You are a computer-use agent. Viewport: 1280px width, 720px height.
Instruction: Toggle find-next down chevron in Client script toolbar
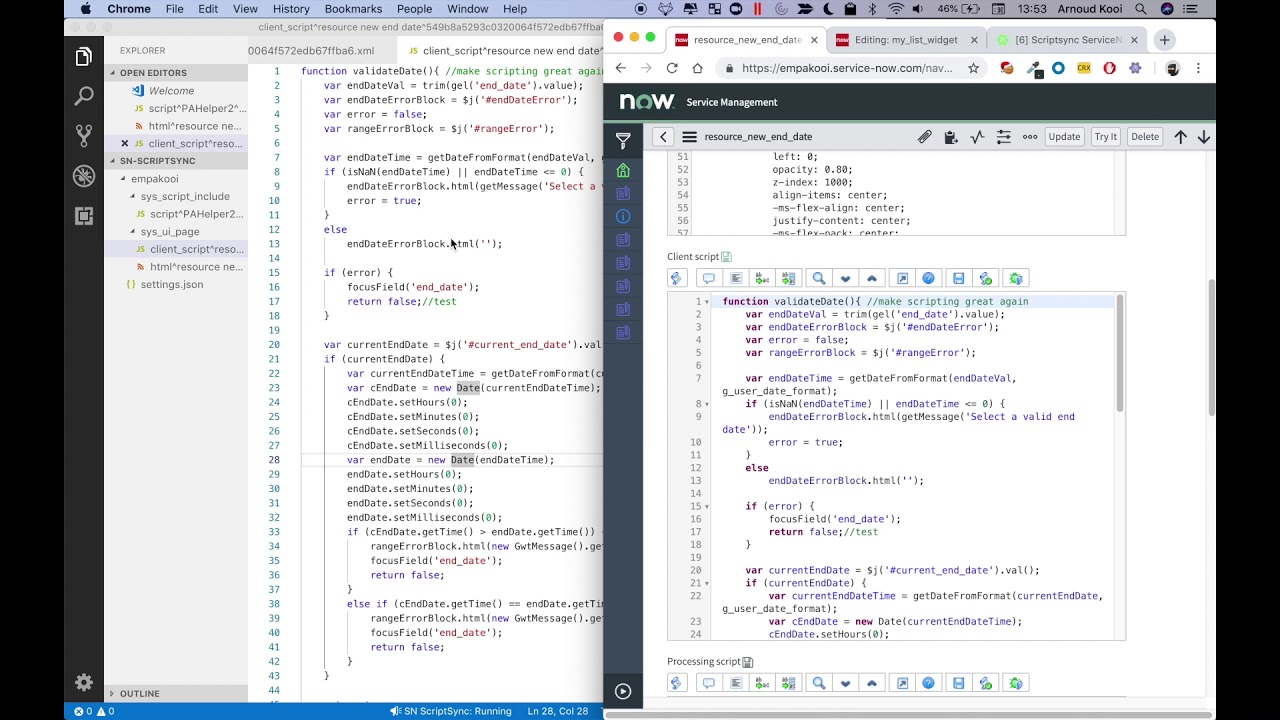coord(845,278)
